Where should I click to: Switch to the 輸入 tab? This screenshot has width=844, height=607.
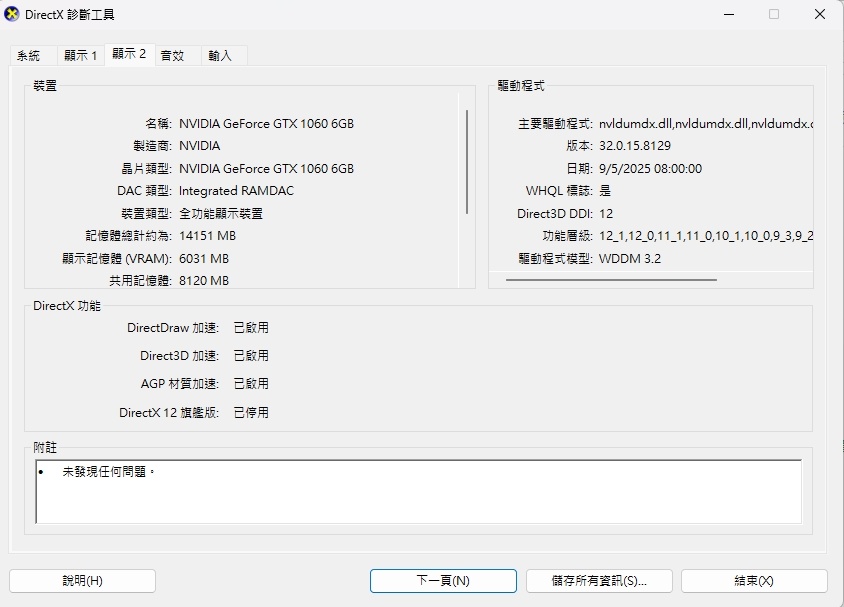point(220,56)
